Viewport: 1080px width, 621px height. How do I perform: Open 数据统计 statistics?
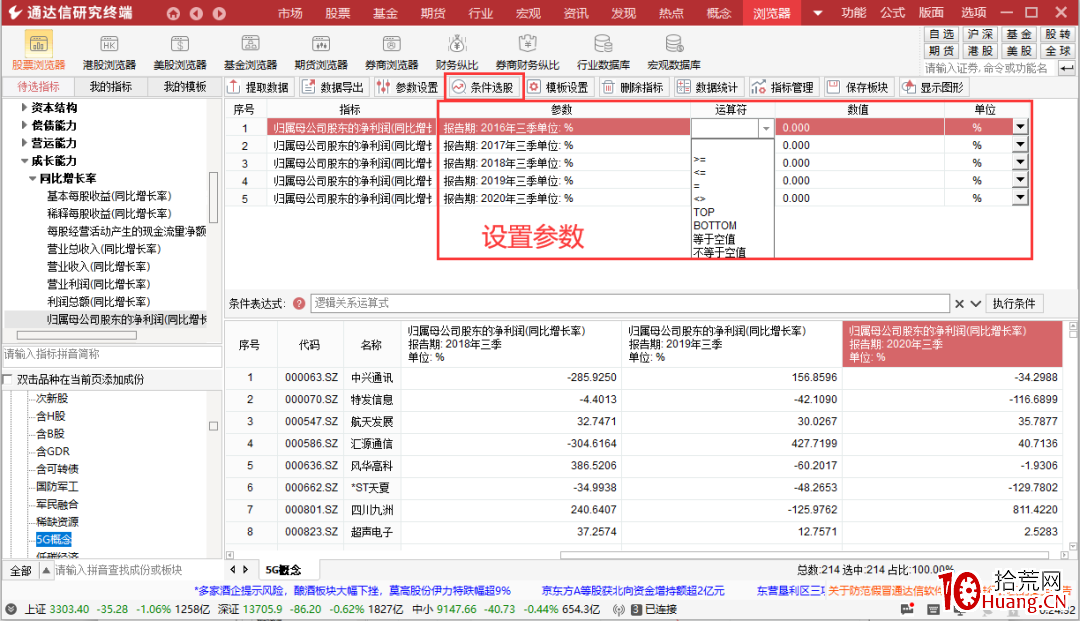(x=708, y=87)
